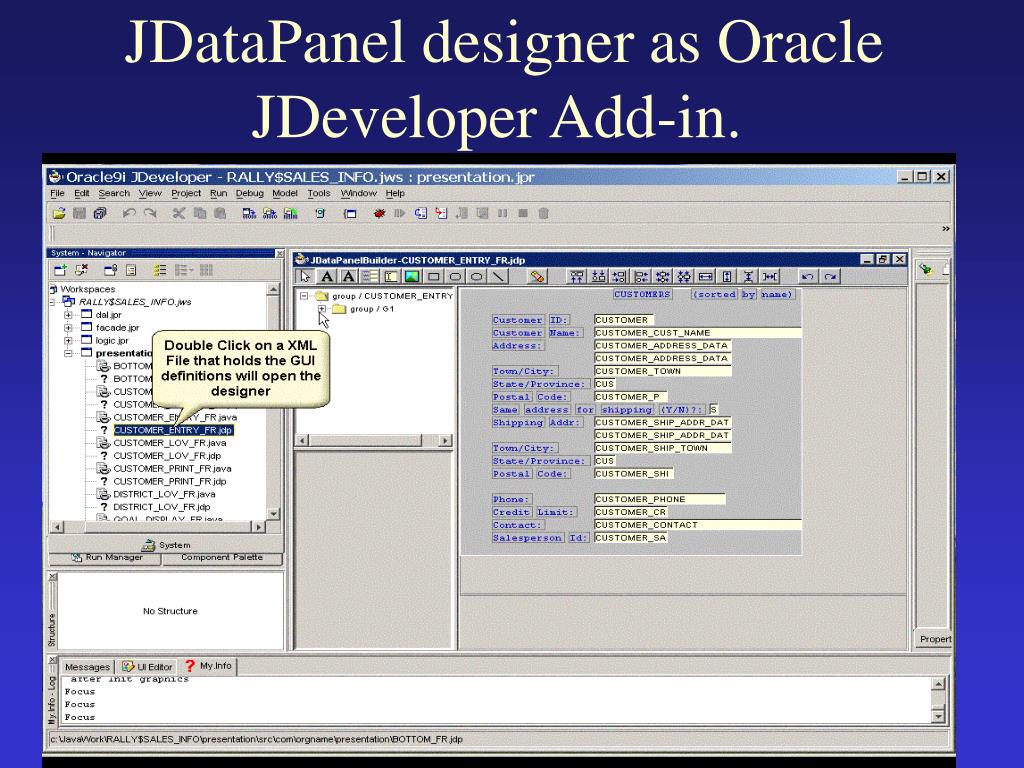The image size is (1024, 768).
Task: Select the eraser tool in designer toolbar
Action: [537, 276]
